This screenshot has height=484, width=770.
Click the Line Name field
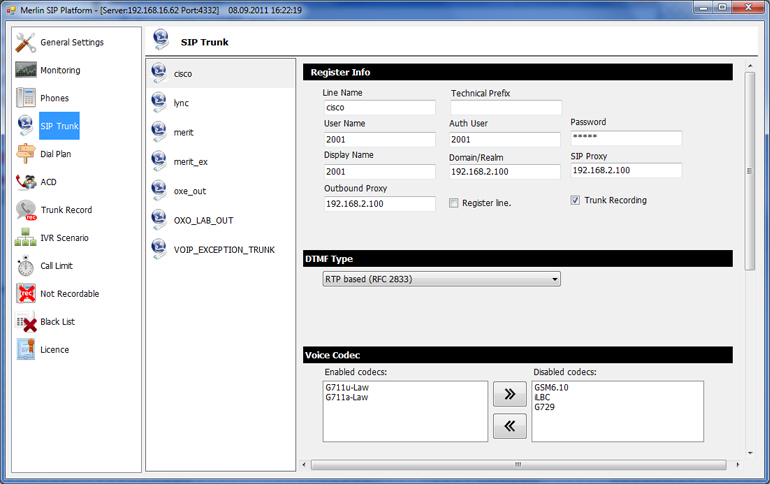coord(380,108)
